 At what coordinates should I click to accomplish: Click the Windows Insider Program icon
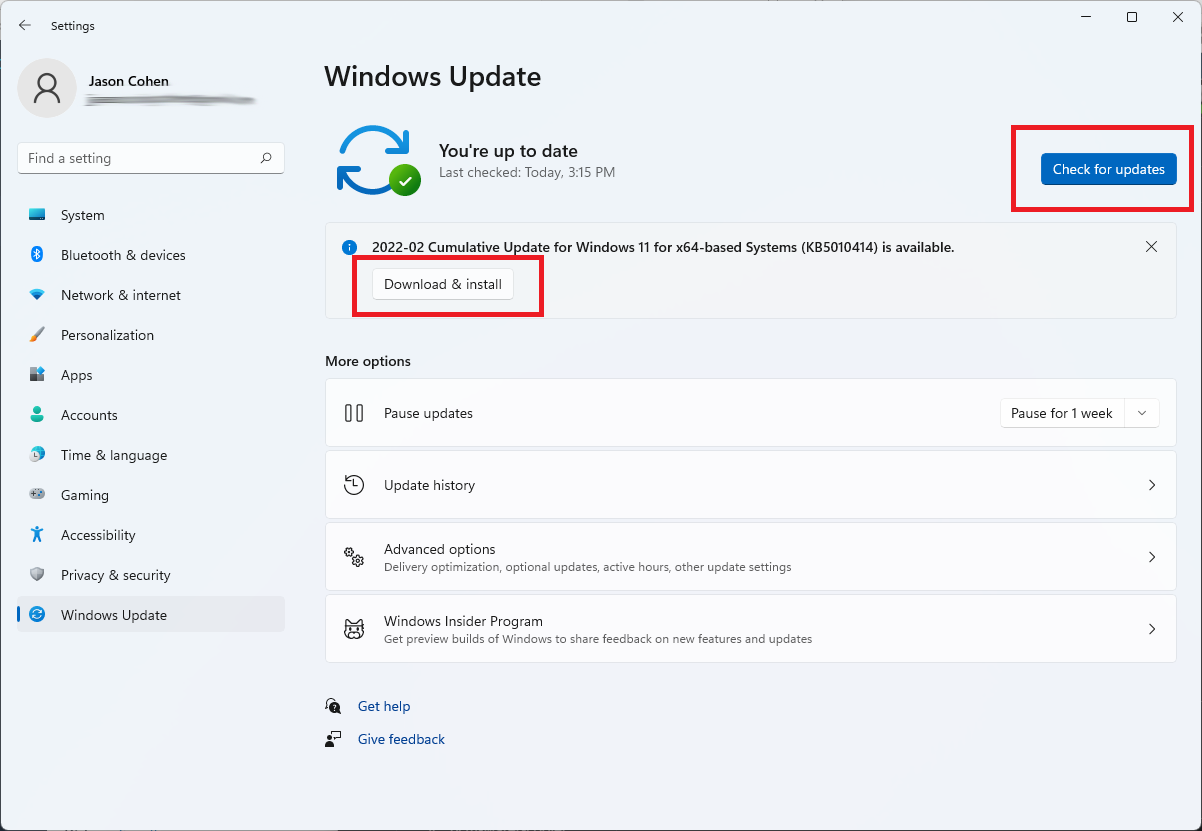(354, 628)
